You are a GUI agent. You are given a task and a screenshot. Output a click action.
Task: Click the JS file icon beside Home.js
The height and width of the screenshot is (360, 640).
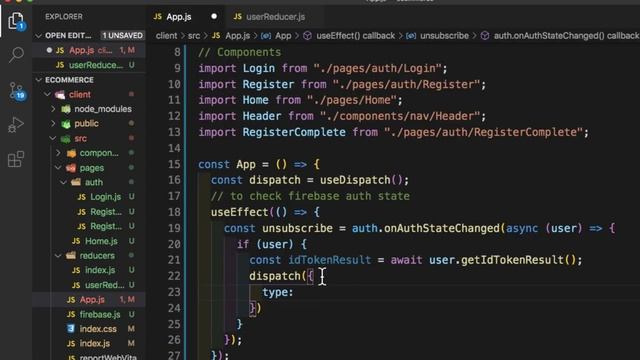(x=76, y=241)
